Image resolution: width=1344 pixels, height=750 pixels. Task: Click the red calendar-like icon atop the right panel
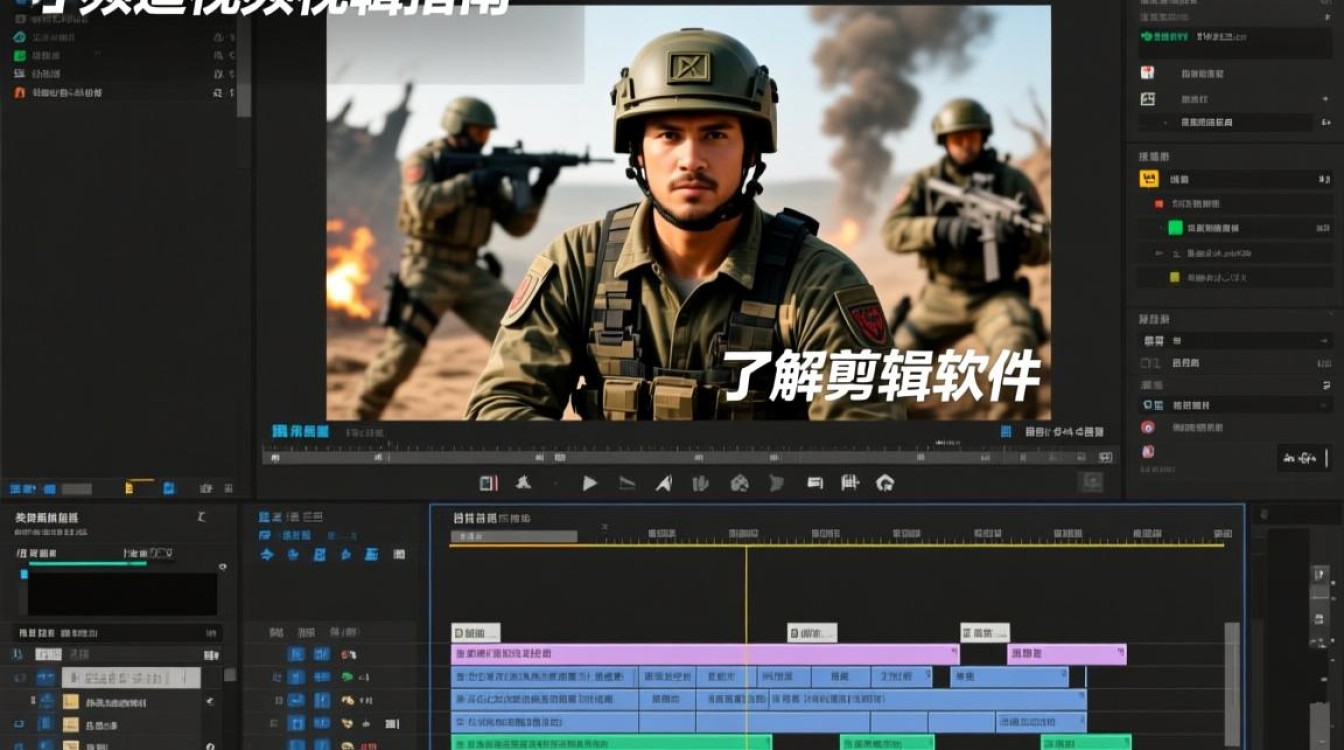click(1148, 73)
